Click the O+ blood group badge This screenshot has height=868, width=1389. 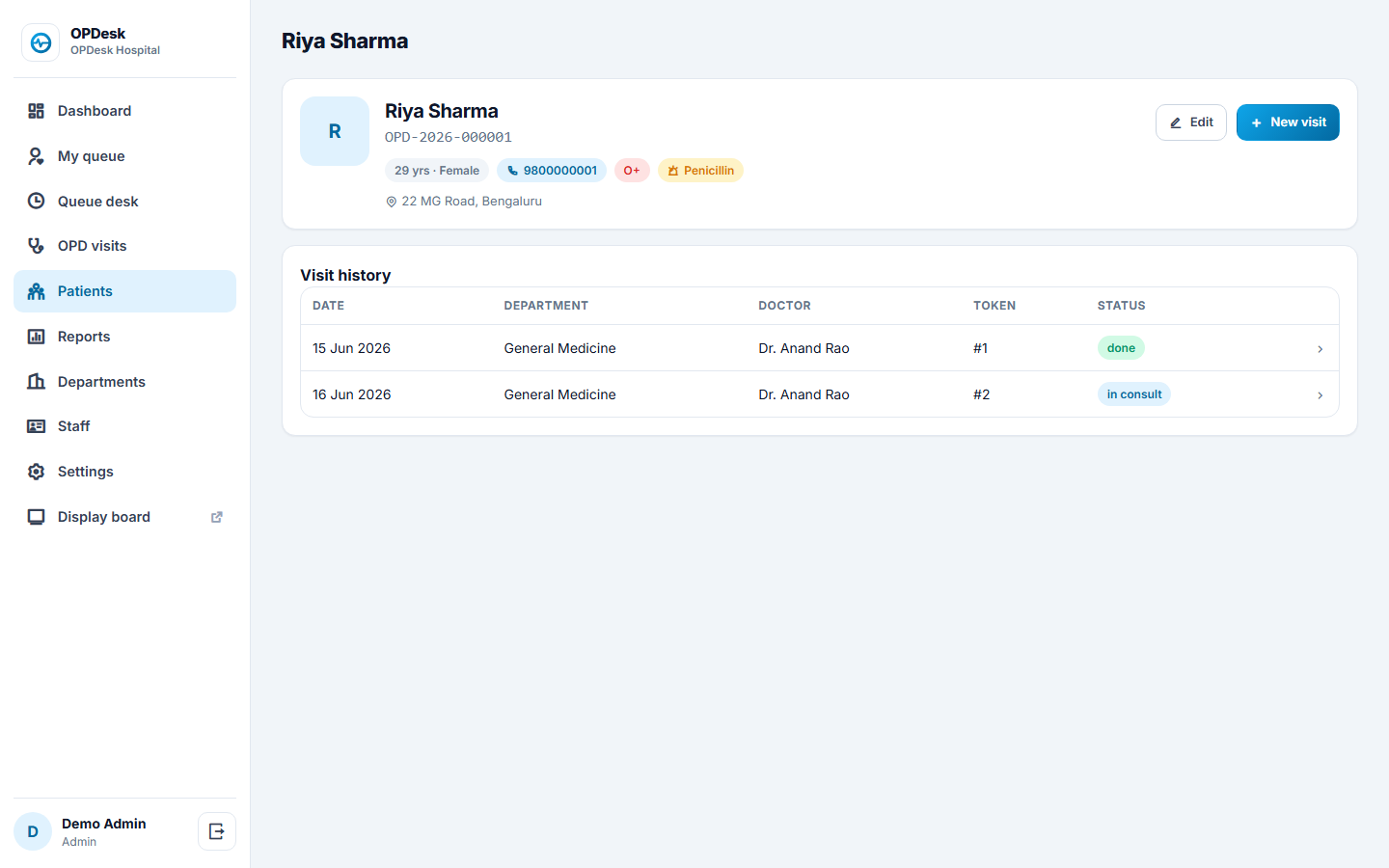pyautogui.click(x=632, y=171)
